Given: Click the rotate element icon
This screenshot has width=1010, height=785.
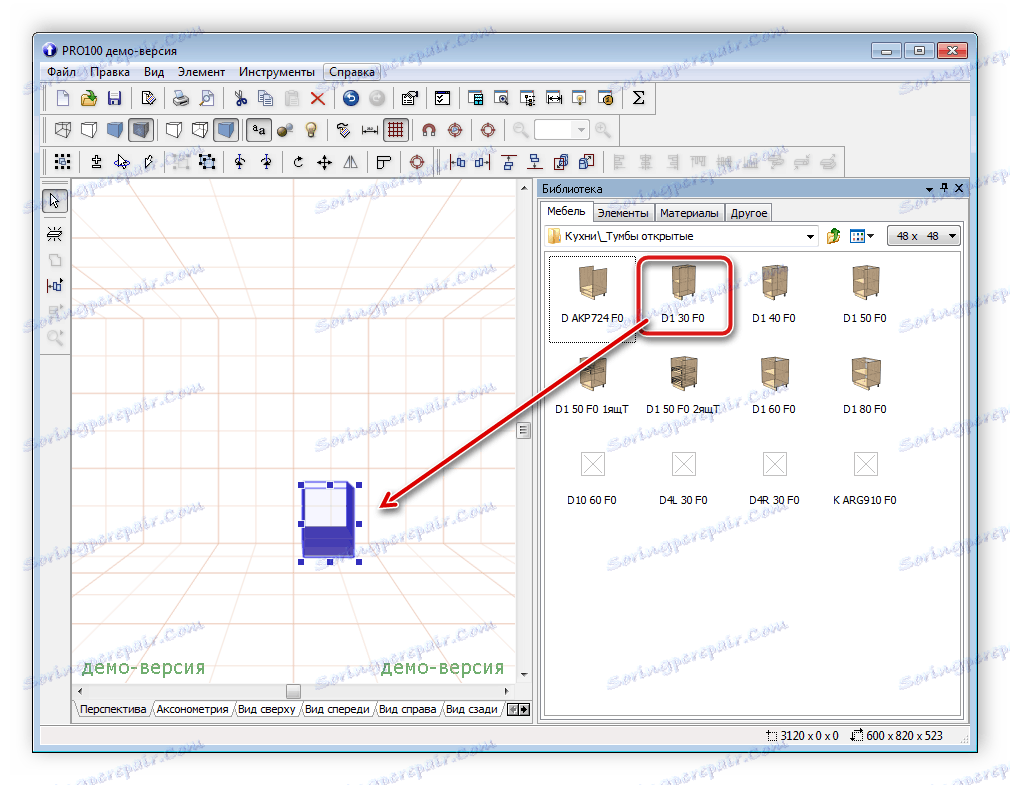Looking at the screenshot, I should pos(298,162).
